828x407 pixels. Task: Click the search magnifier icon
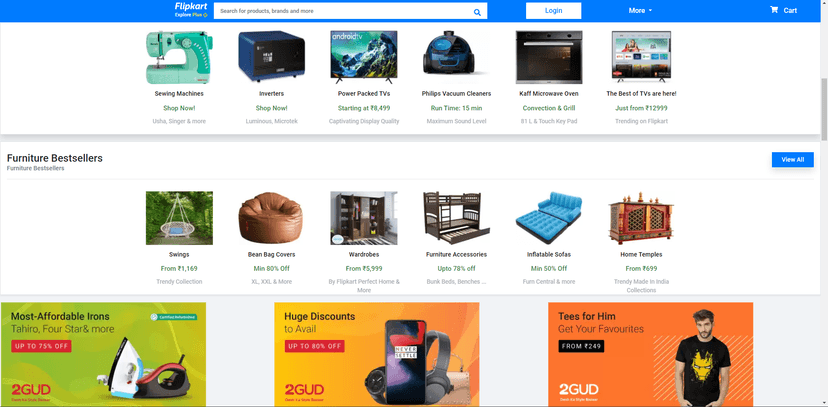tap(477, 12)
